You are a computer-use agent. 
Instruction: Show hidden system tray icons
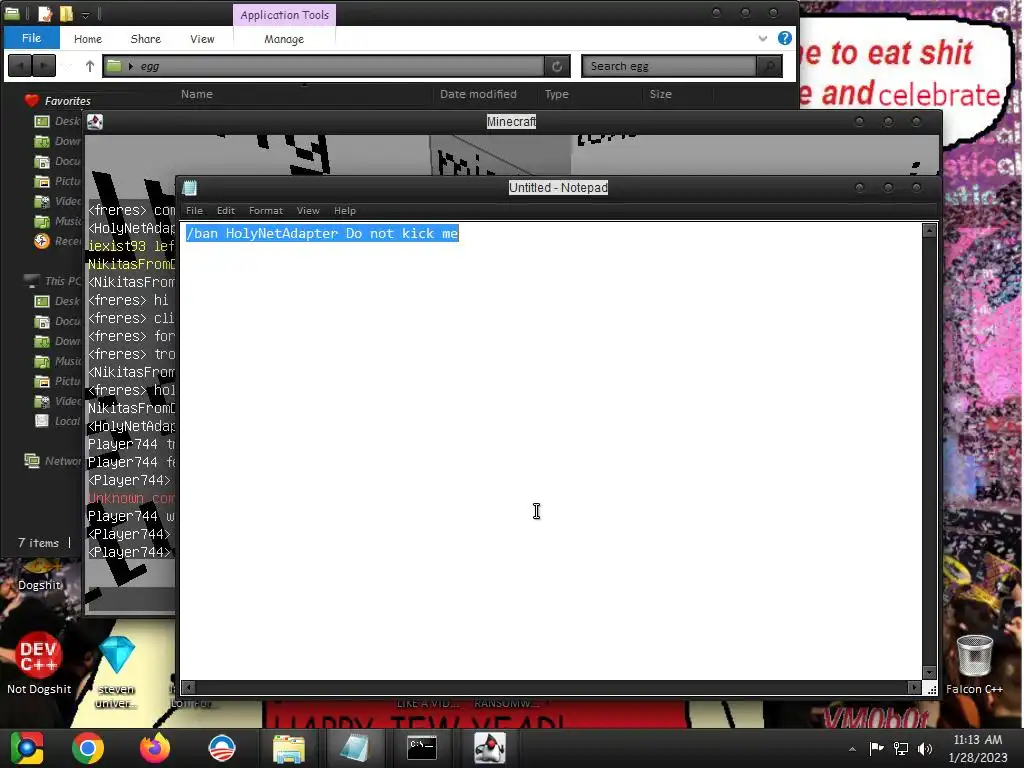852,749
